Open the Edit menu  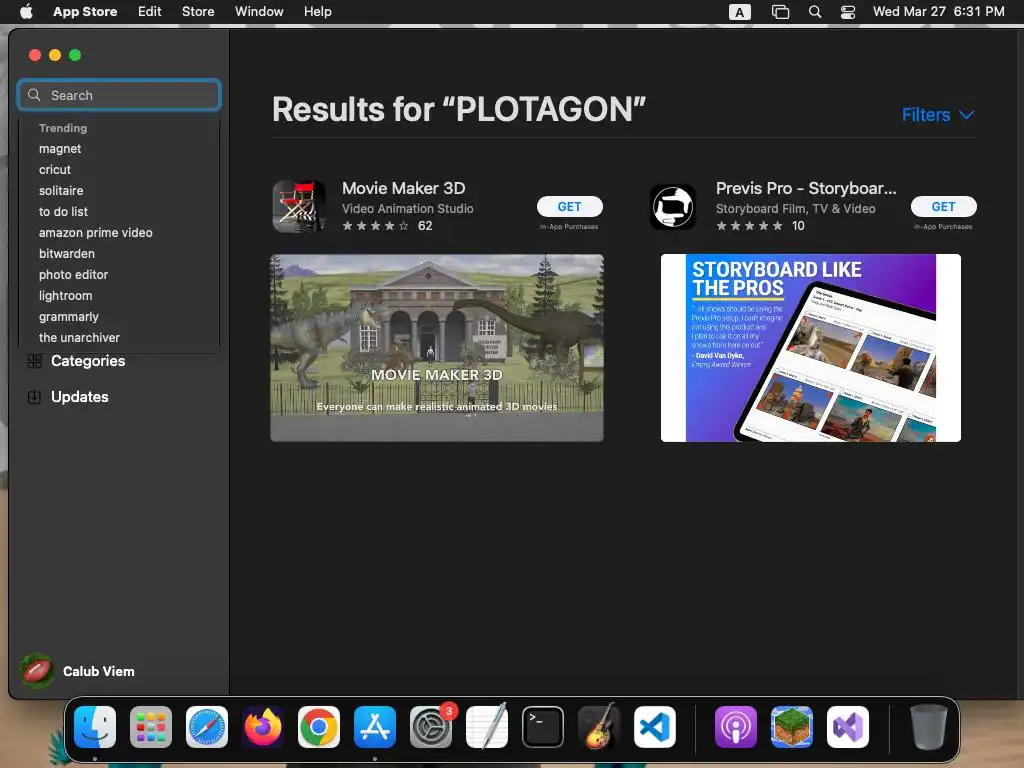150,11
